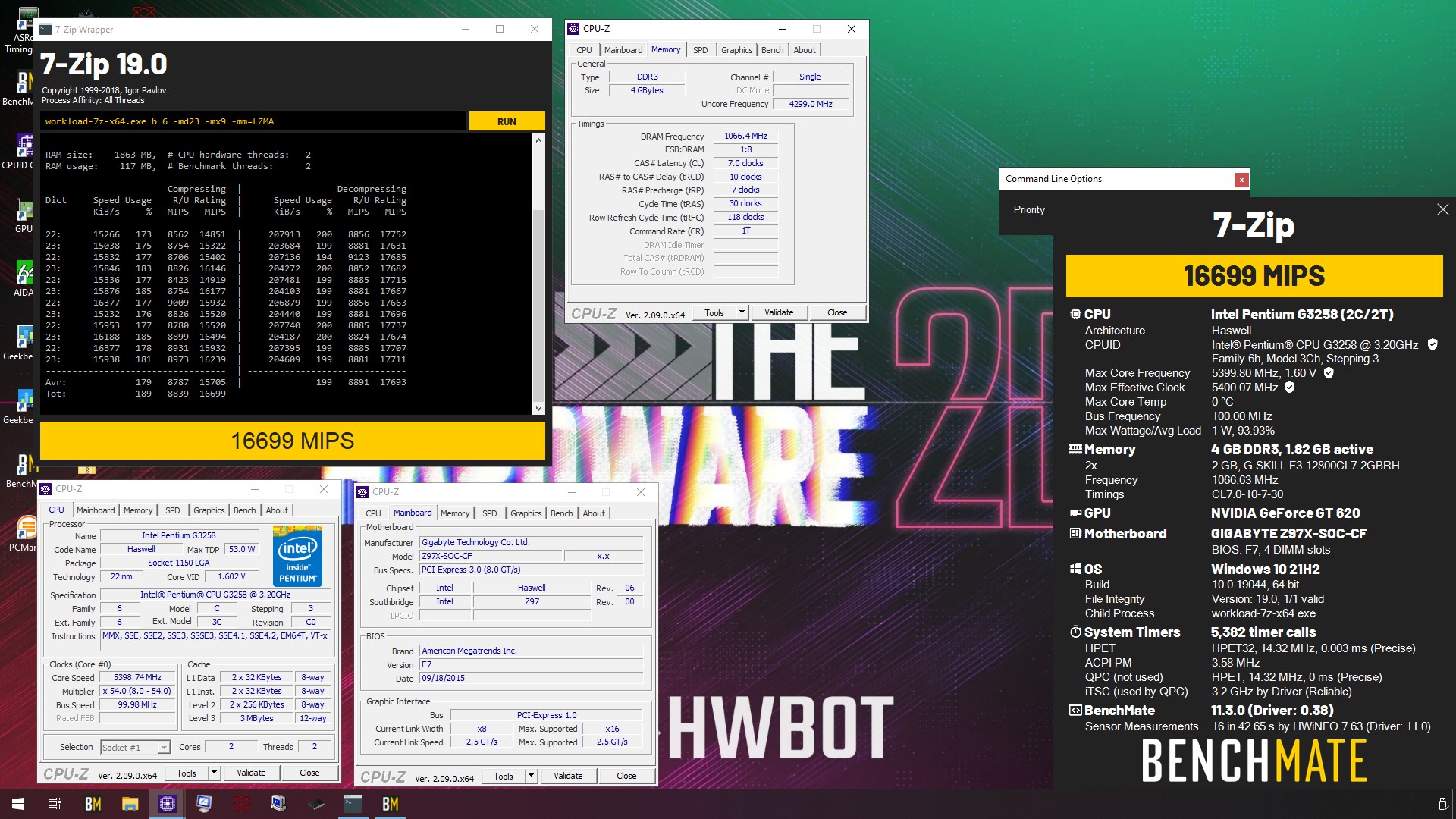Click the Intel Pentium logo in CPU-Z
The width and height of the screenshot is (1456, 819).
297,556
